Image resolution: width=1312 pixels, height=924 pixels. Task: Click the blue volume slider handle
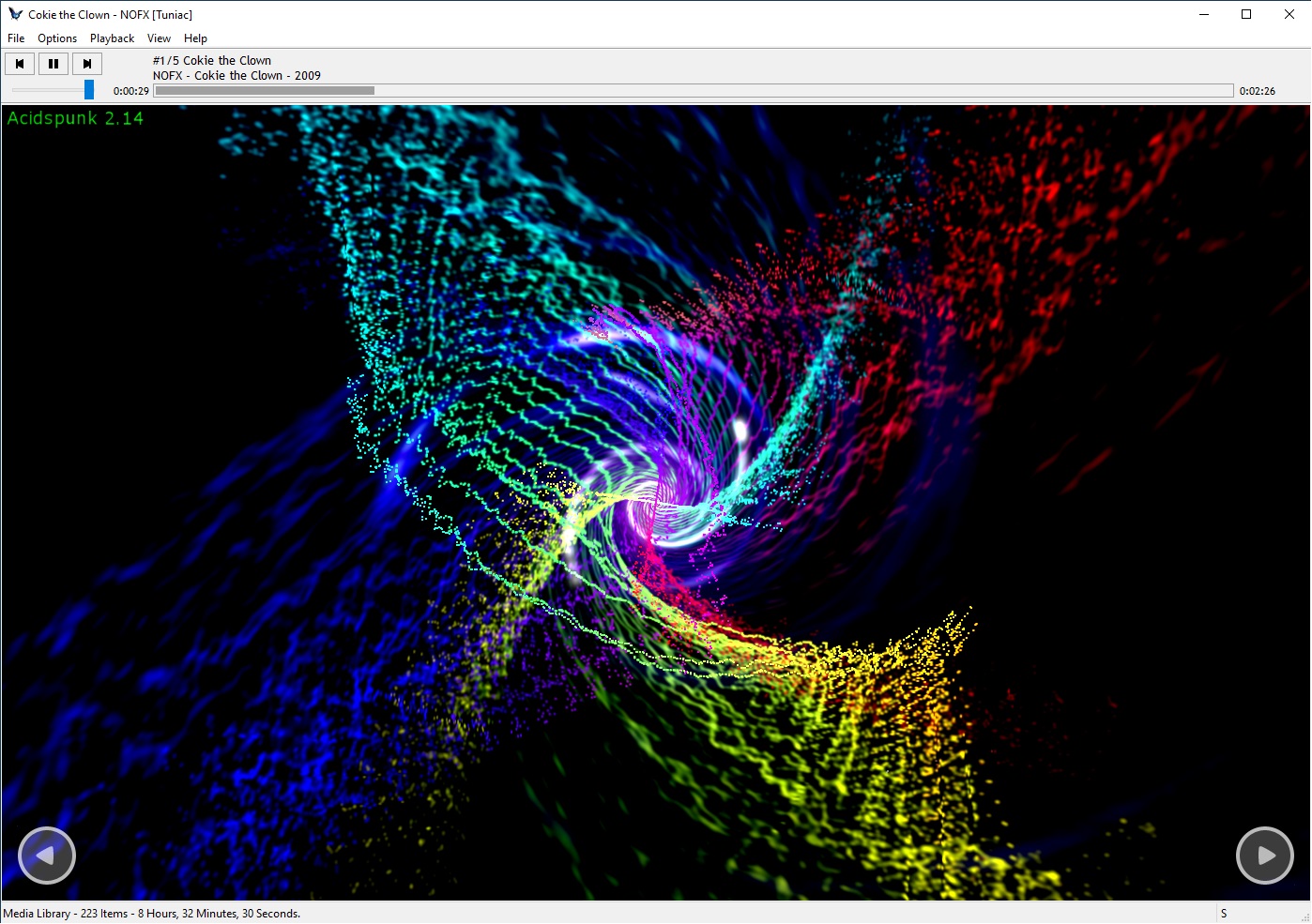tap(89, 90)
